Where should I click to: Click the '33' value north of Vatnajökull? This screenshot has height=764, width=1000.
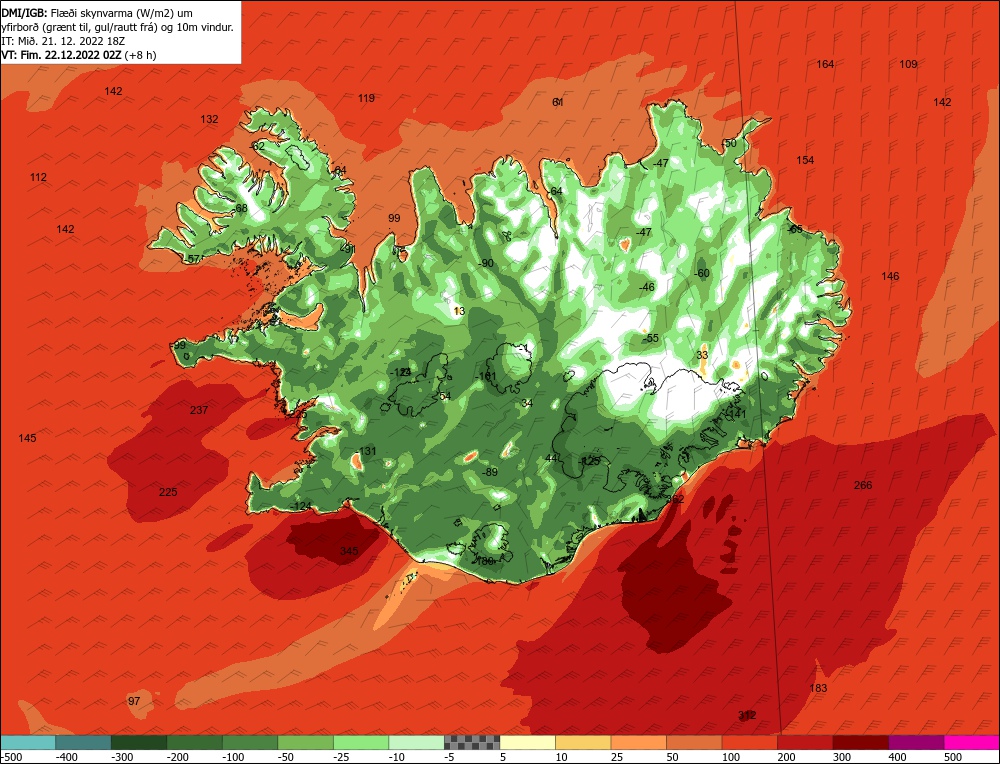702,355
